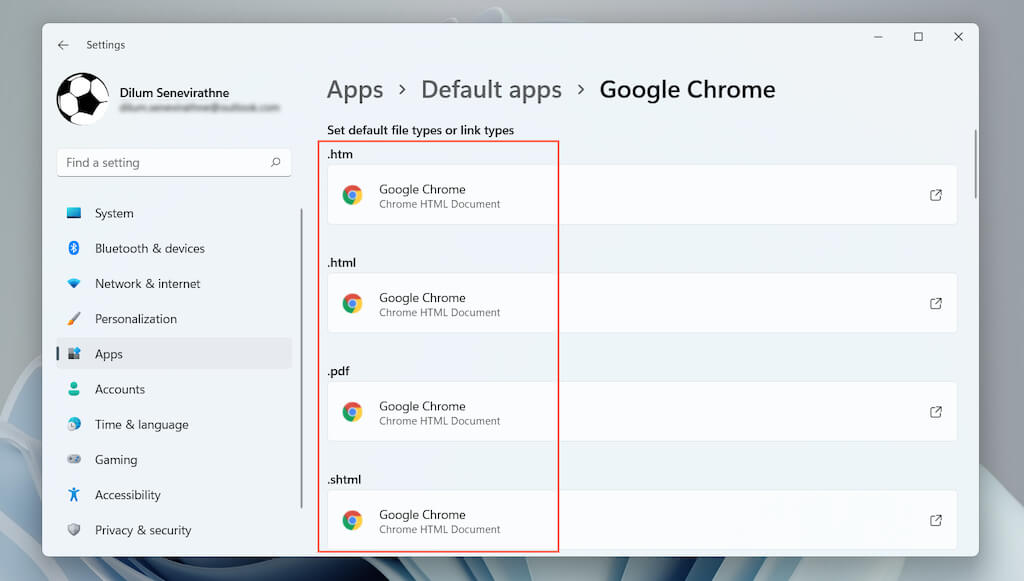Click Apps breadcrumb link

[x=355, y=90]
